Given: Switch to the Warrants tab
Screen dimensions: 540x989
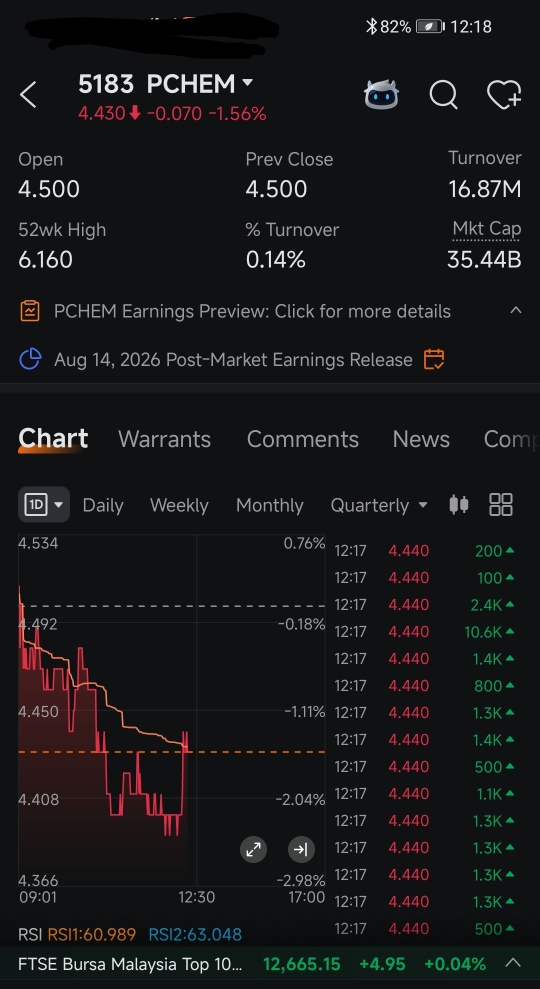Looking at the screenshot, I should coord(165,439).
